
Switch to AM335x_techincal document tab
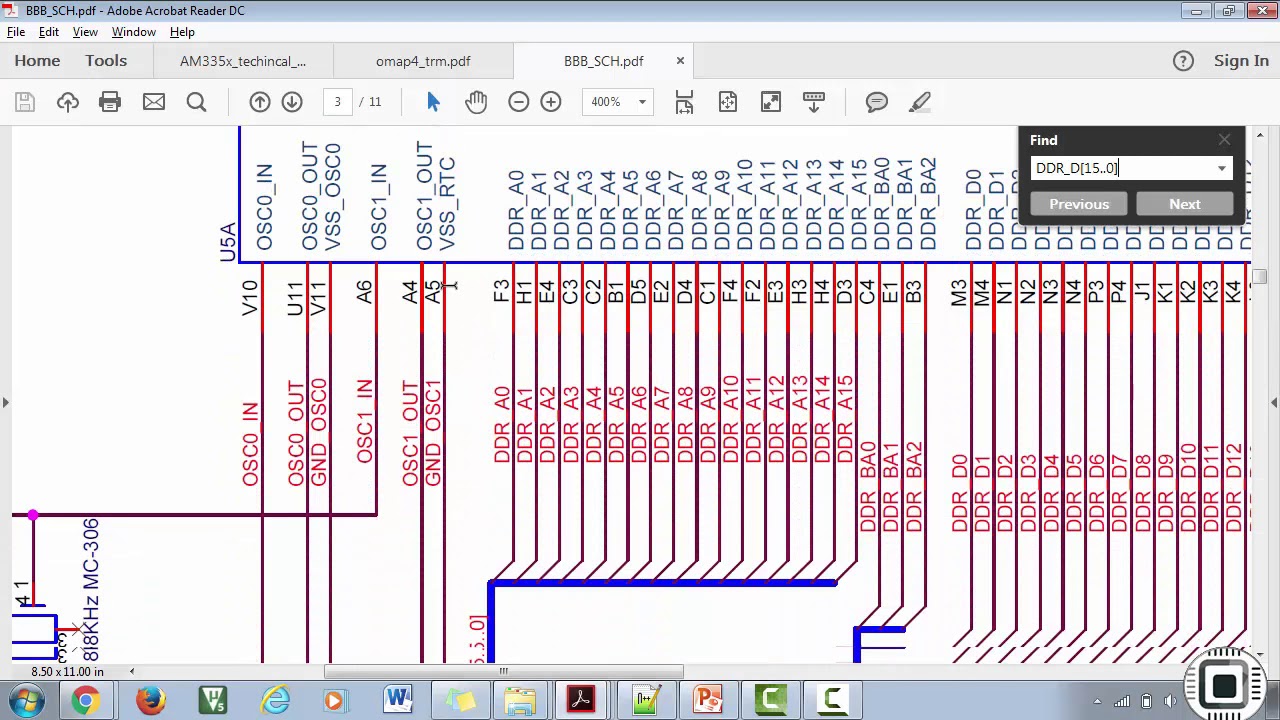(x=243, y=61)
